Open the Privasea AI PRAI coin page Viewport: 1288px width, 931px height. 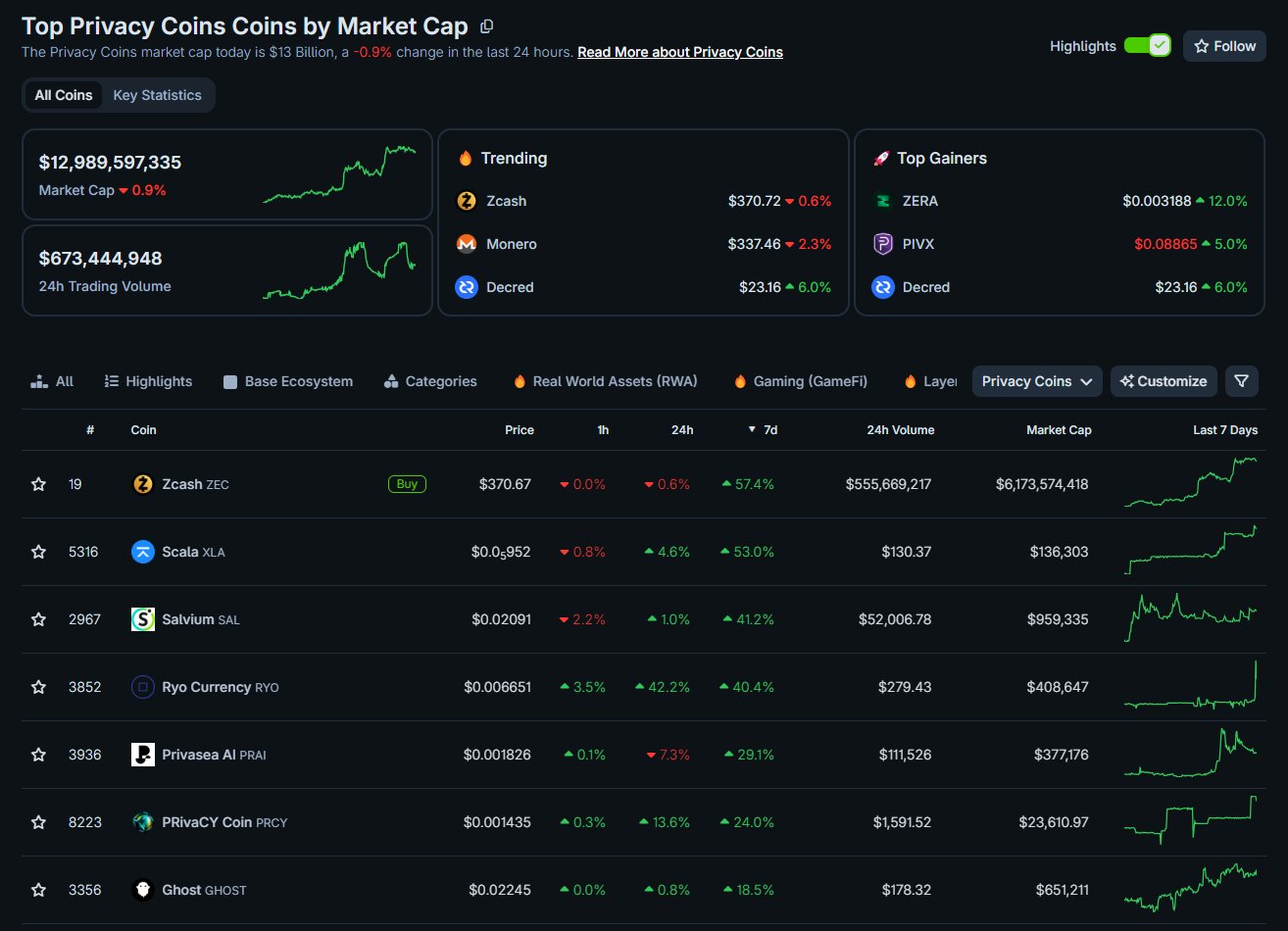coord(214,755)
